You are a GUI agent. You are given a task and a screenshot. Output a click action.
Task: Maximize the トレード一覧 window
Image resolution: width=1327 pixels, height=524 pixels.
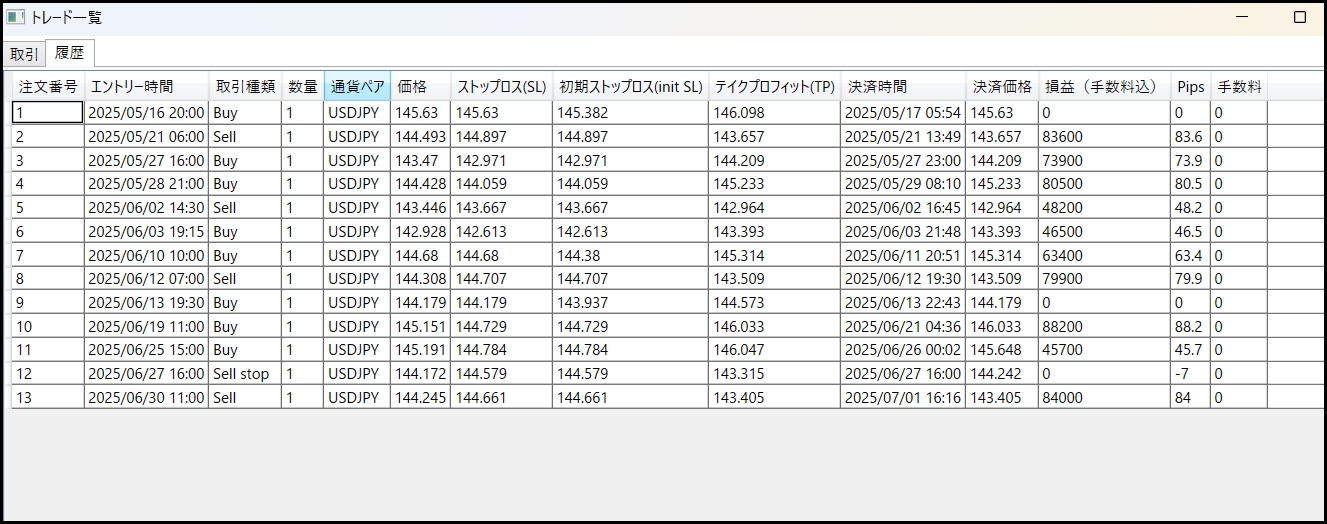coord(1300,17)
